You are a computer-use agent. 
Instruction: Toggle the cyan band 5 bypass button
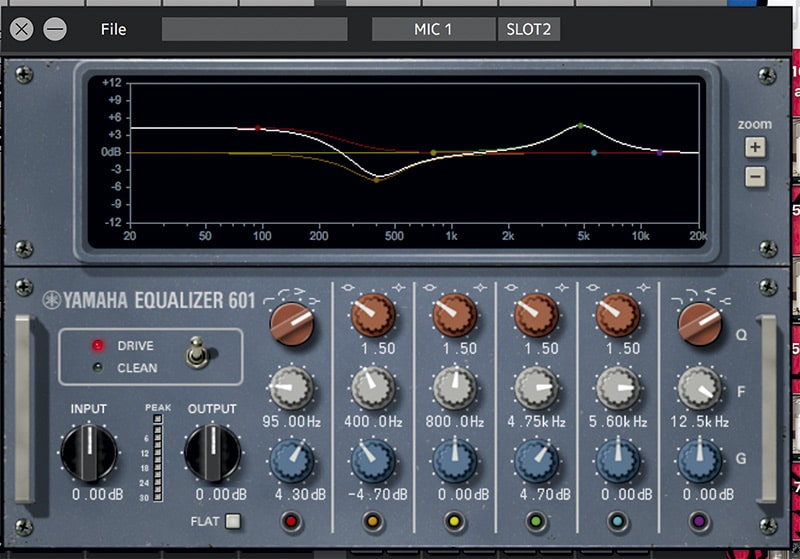pyautogui.click(x=618, y=521)
